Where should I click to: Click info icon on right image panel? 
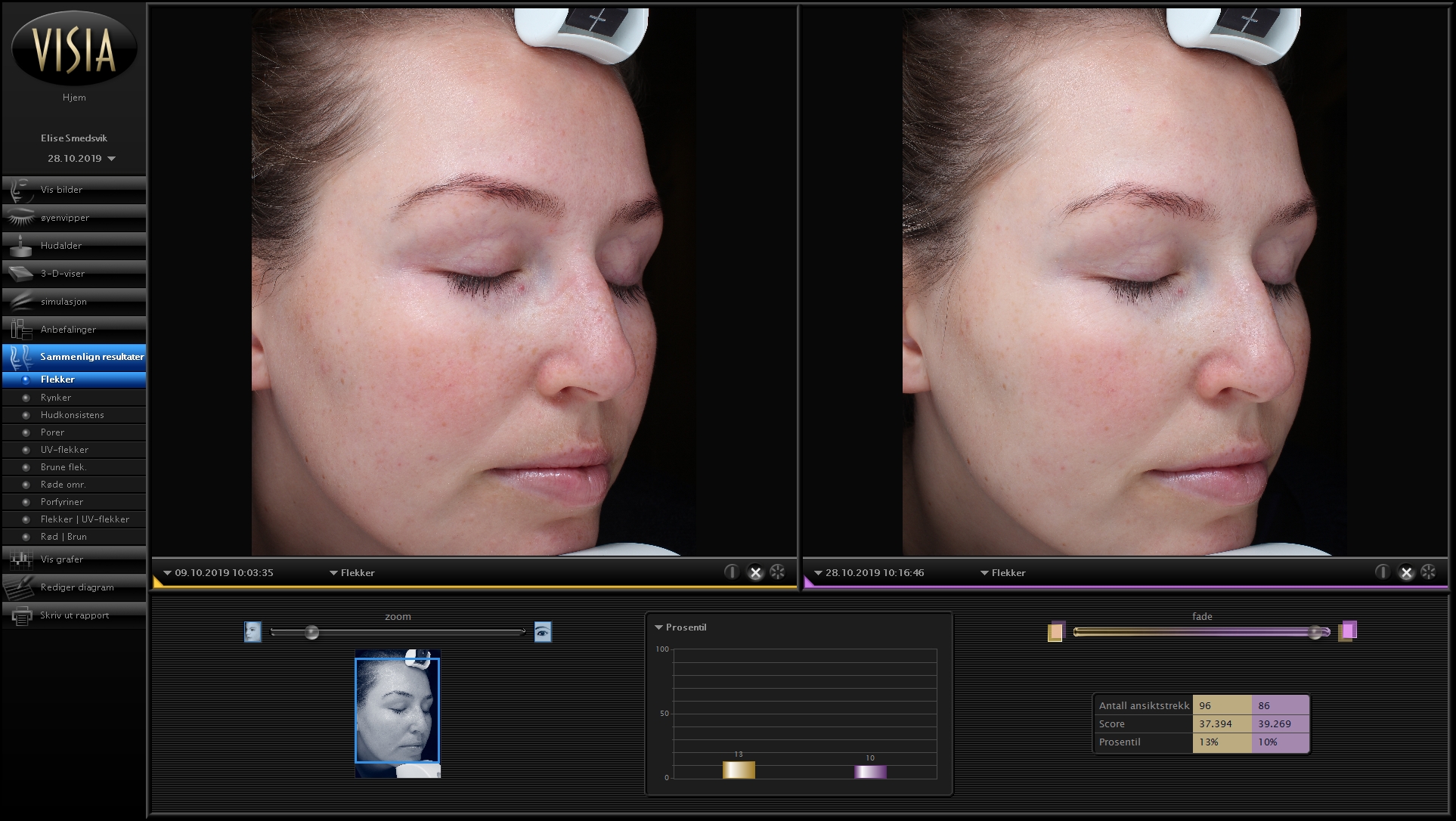1382,572
